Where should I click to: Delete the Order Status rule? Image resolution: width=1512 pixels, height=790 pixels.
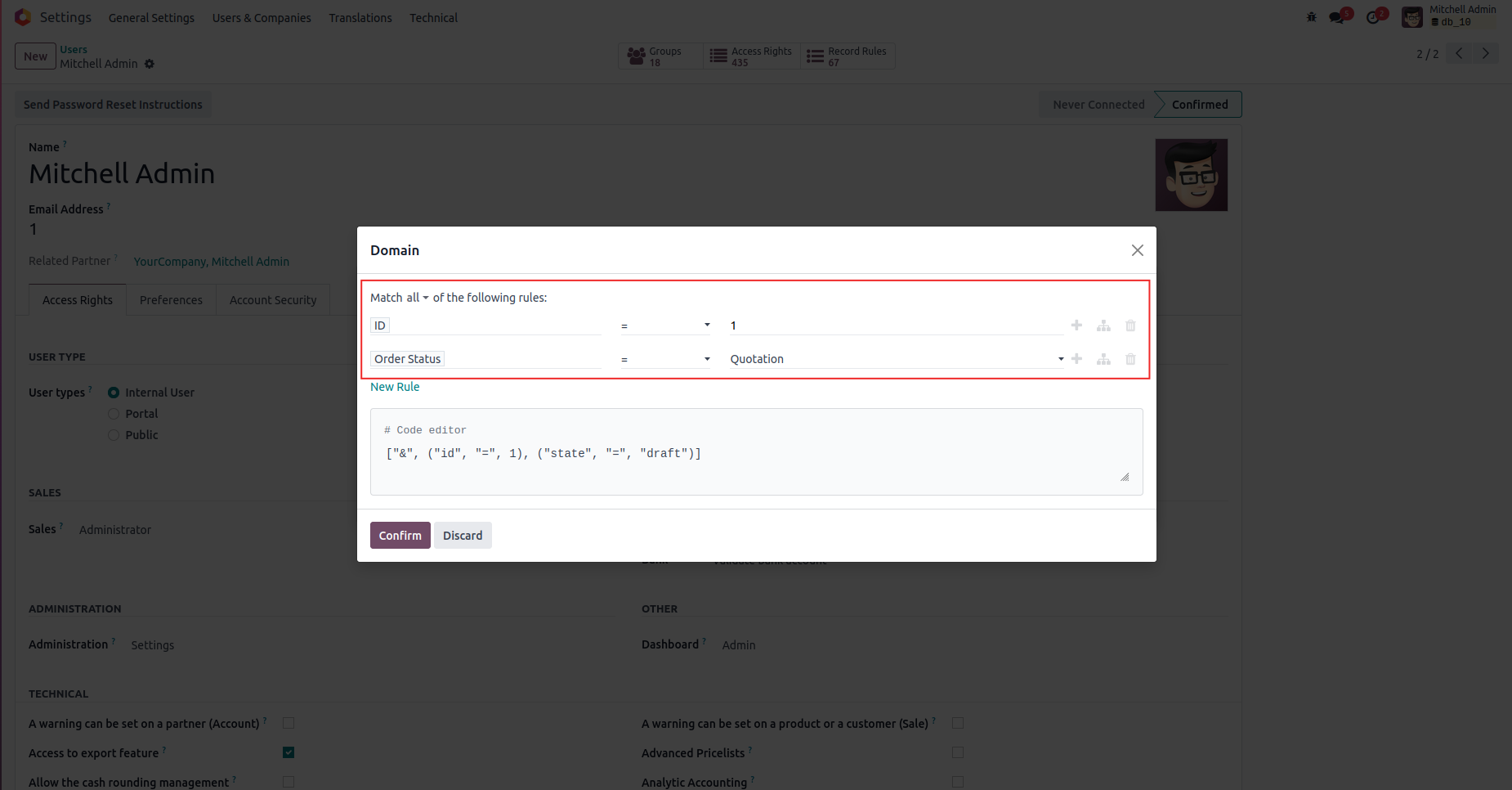[x=1130, y=359]
